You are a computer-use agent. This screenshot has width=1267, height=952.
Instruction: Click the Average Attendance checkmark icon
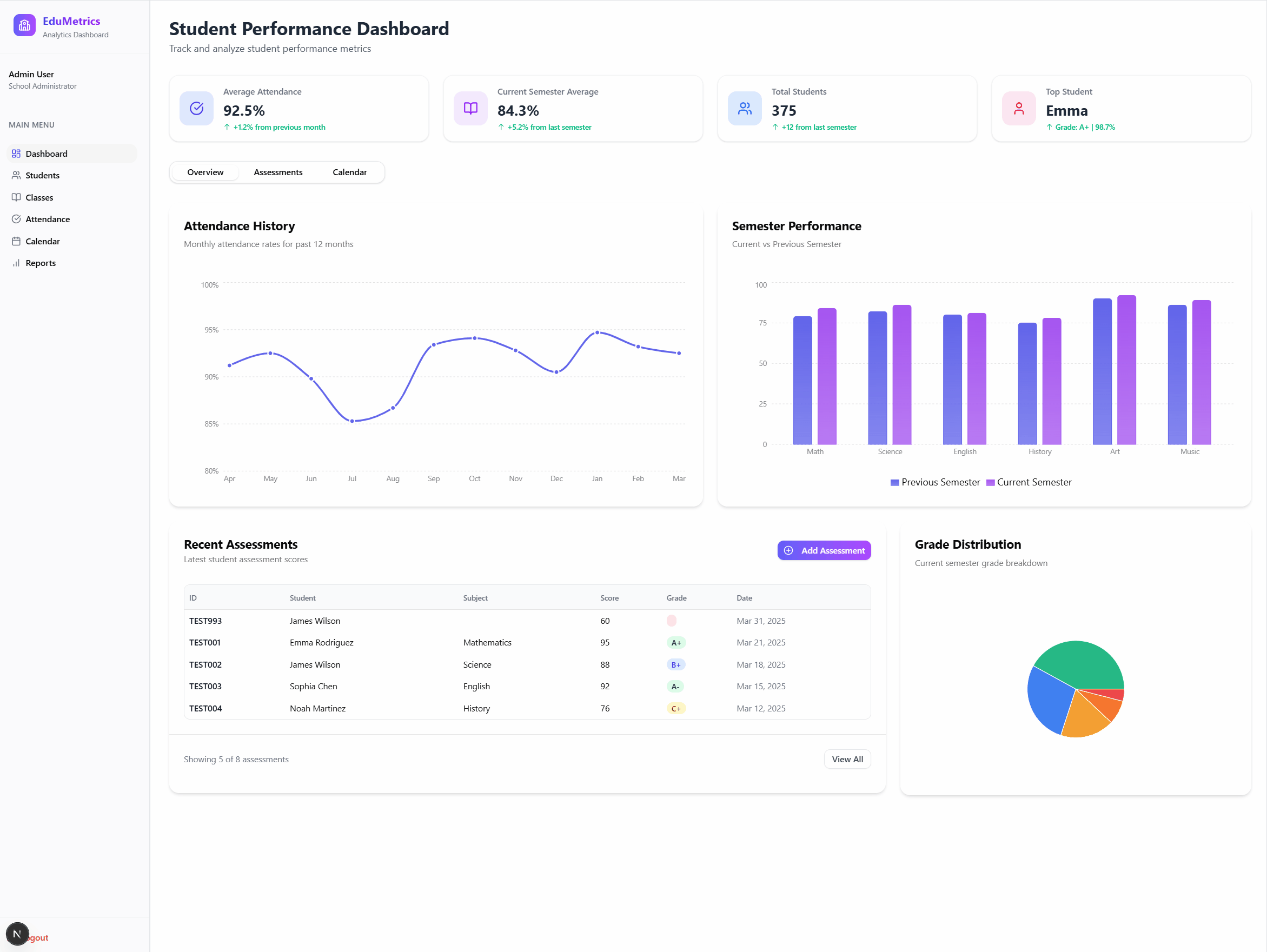tap(196, 108)
